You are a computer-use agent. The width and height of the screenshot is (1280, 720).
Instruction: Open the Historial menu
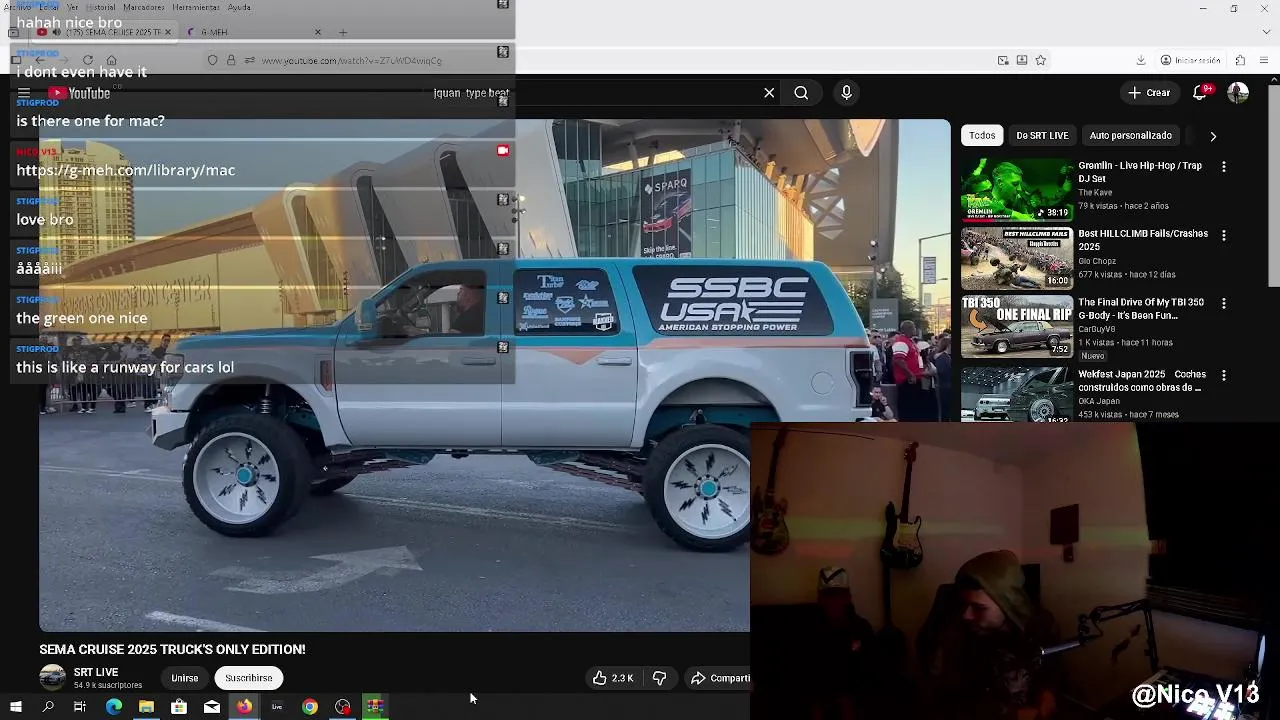tap(101, 7)
